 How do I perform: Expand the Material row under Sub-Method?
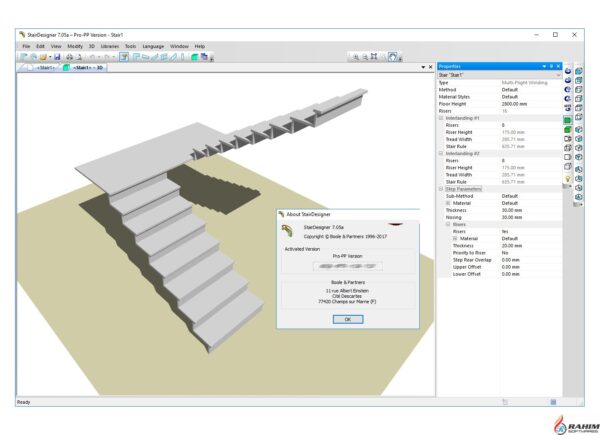coord(448,203)
